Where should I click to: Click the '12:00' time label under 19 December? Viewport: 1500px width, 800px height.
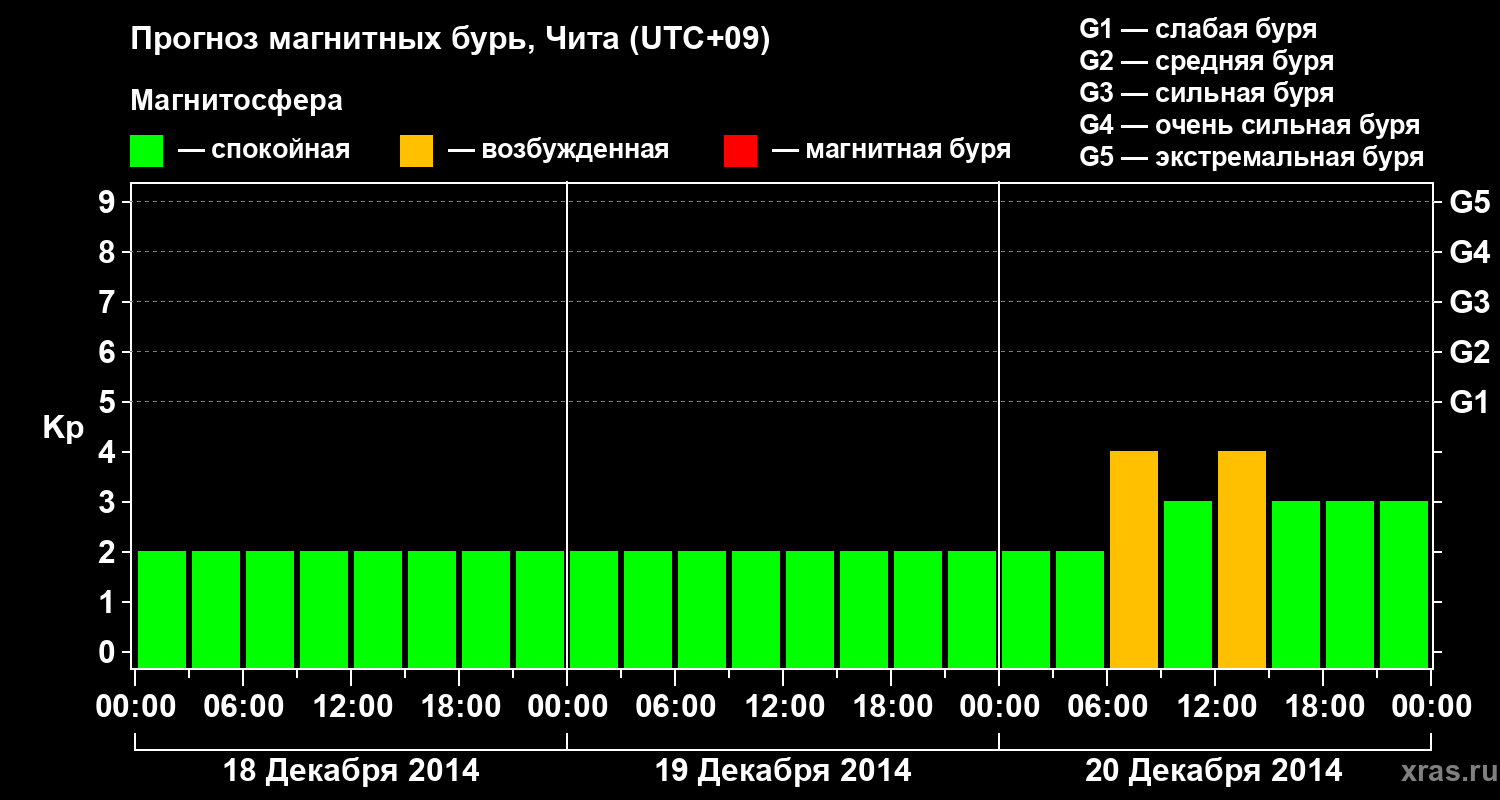coord(783,707)
